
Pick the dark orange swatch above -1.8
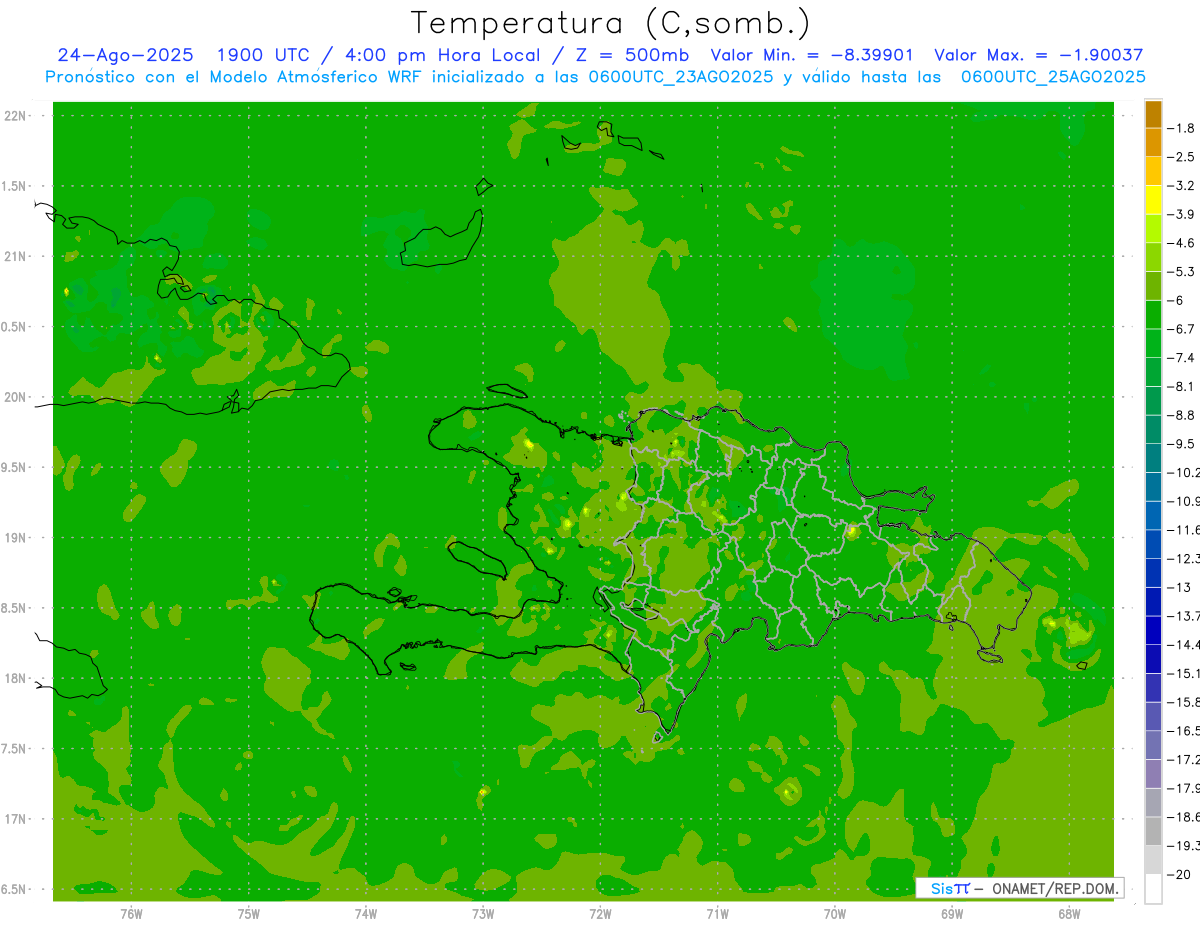1153,114
